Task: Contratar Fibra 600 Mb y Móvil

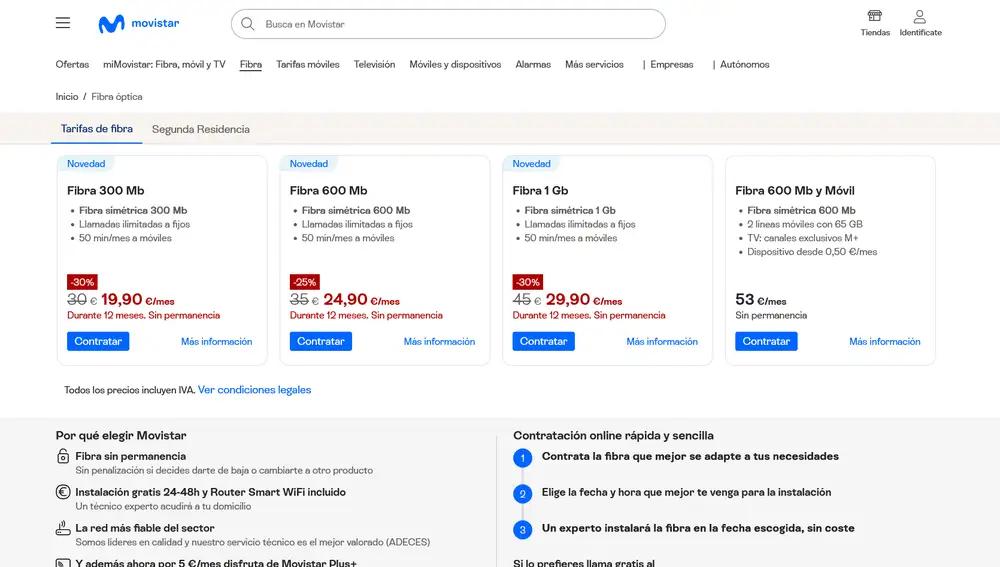Action: [x=766, y=341]
